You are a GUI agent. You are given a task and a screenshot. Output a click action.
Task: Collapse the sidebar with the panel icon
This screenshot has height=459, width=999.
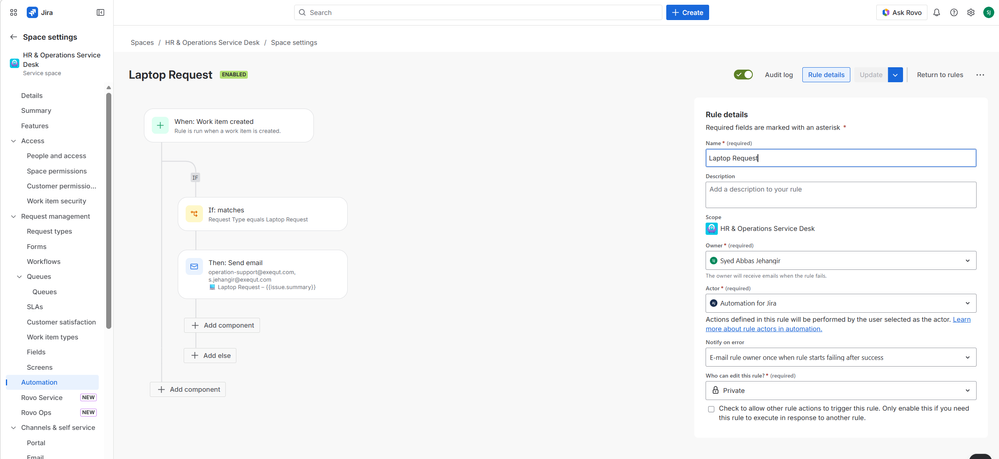click(100, 12)
